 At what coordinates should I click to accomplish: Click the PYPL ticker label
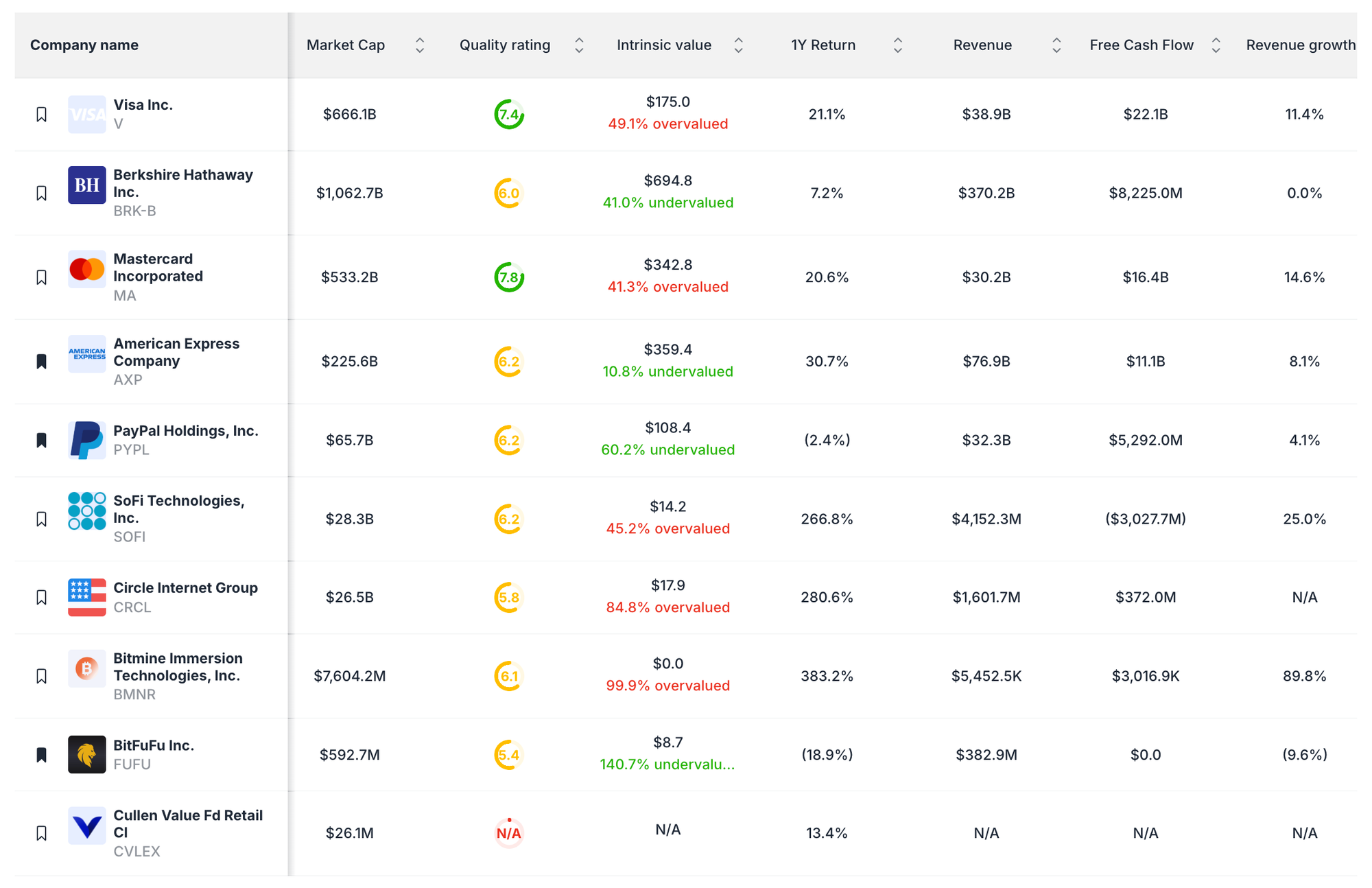[x=131, y=449]
